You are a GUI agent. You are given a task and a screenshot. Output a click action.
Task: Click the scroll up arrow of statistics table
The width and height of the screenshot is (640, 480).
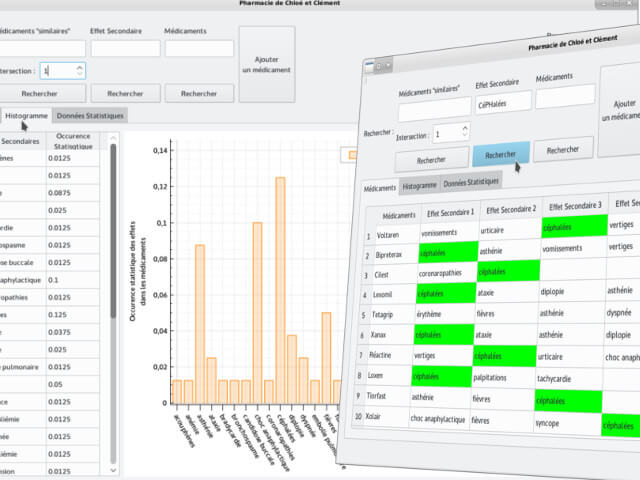[113, 138]
